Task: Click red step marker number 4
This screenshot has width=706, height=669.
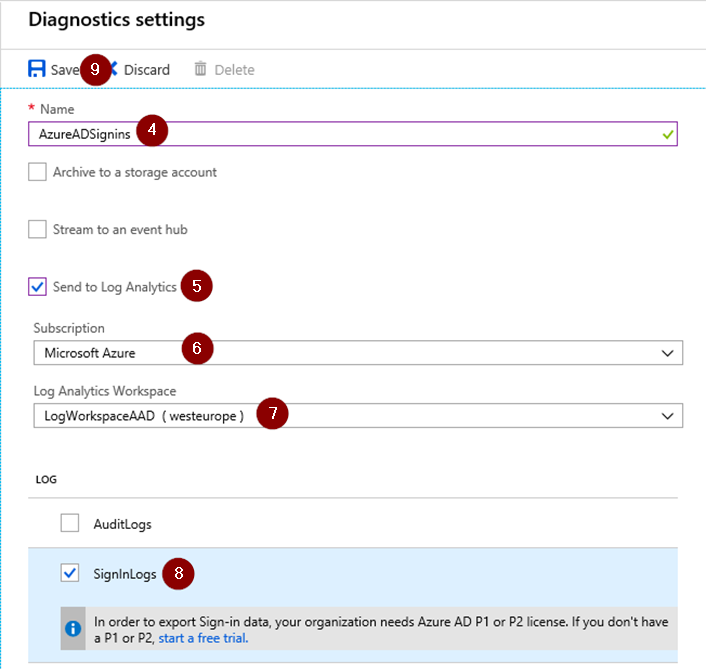Action: point(152,130)
